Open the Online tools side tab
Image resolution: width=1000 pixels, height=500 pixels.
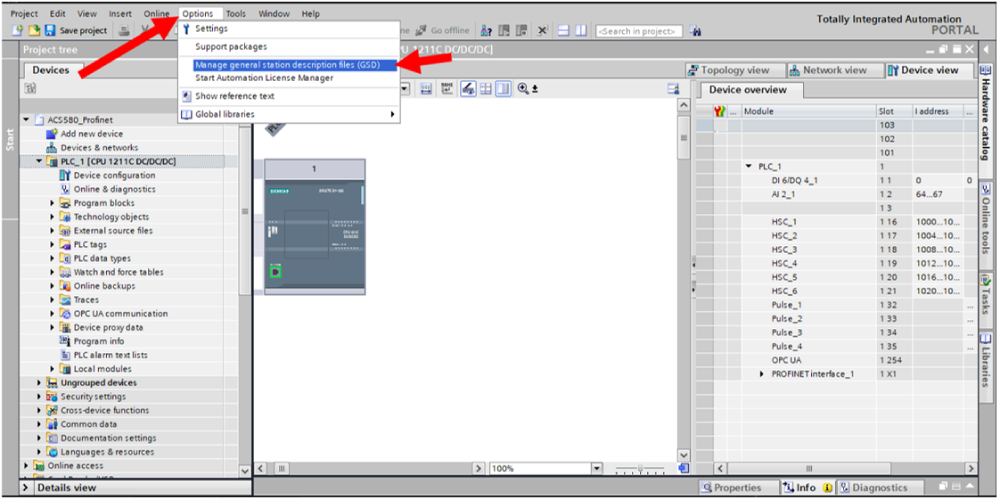coord(987,223)
